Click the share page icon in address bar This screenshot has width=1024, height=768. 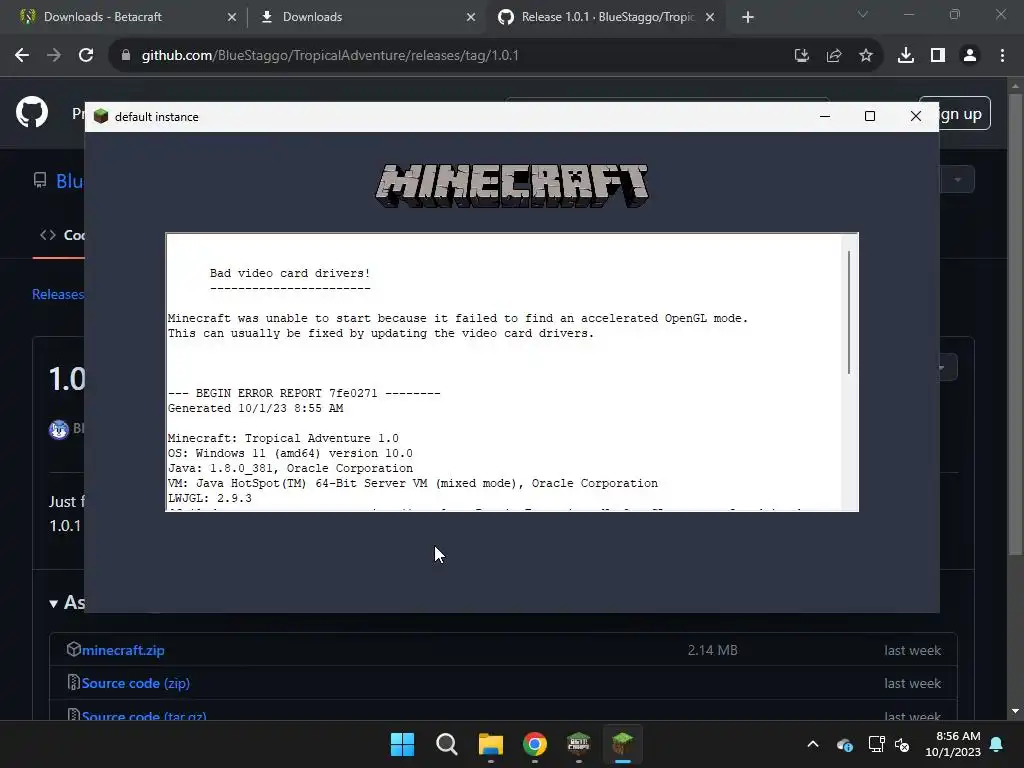click(834, 56)
